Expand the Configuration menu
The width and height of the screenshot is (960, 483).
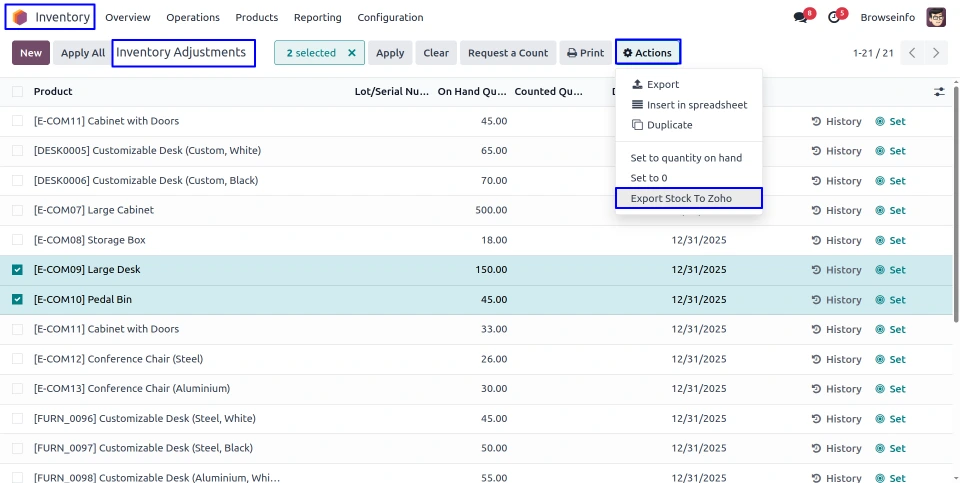390,18
